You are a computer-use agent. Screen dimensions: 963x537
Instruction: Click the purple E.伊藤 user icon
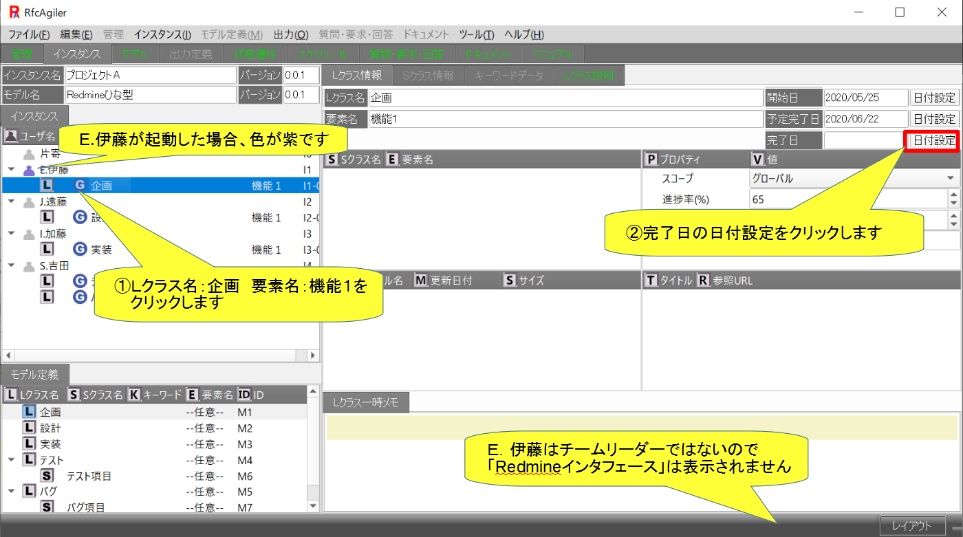click(x=29, y=170)
